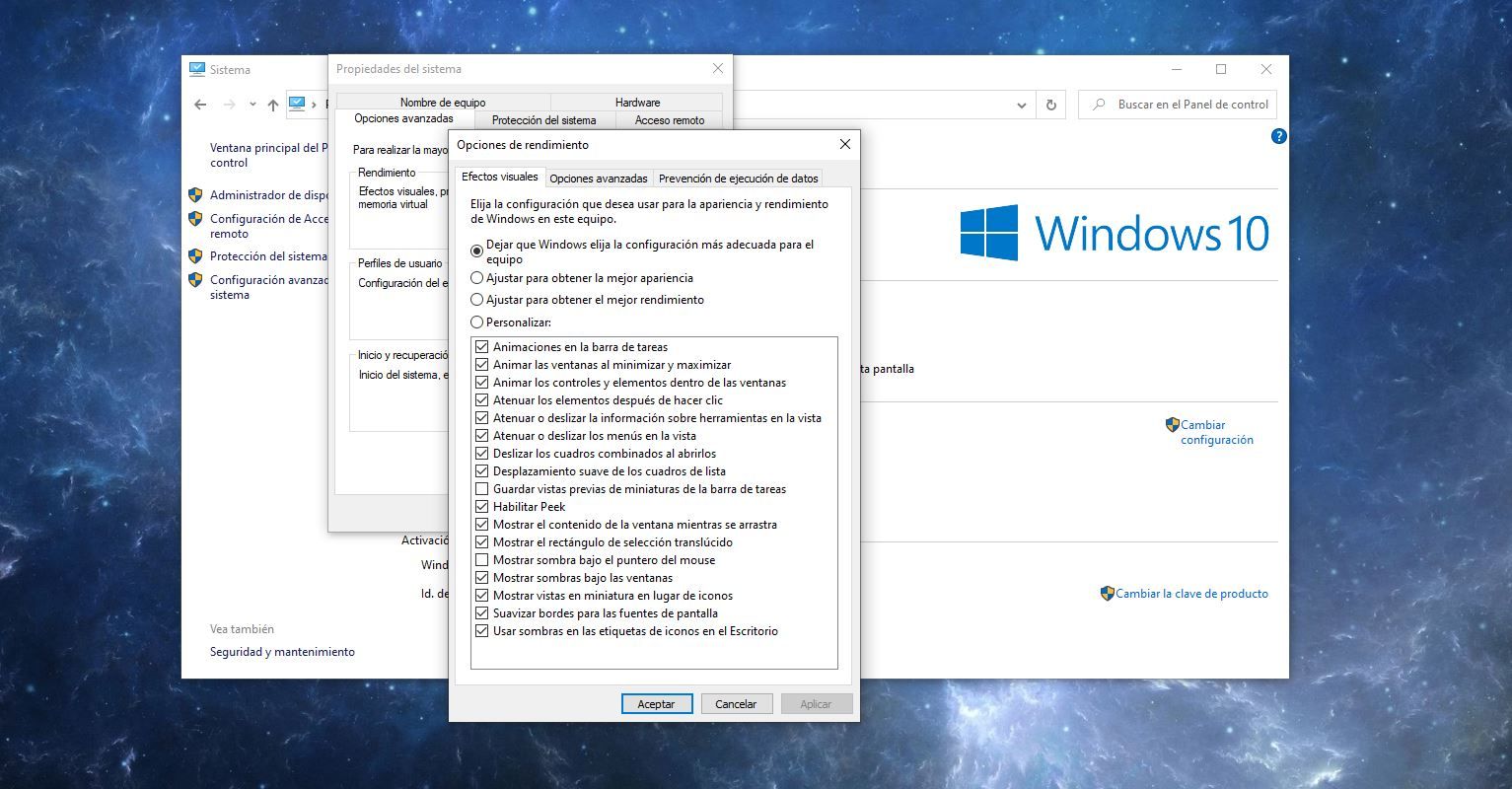This screenshot has width=1512, height=789.
Task: Select Dejar que Windows elija la configuración
Action: pyautogui.click(x=477, y=251)
